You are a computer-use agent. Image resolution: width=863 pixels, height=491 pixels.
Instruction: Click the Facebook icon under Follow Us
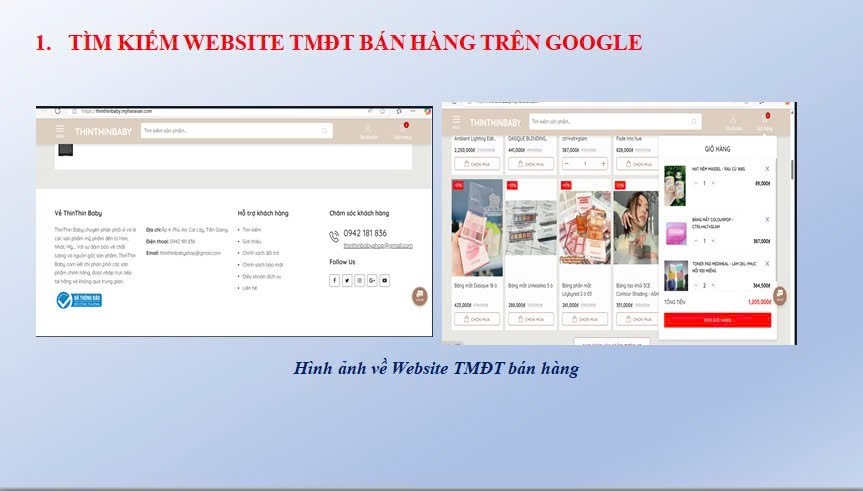335,280
